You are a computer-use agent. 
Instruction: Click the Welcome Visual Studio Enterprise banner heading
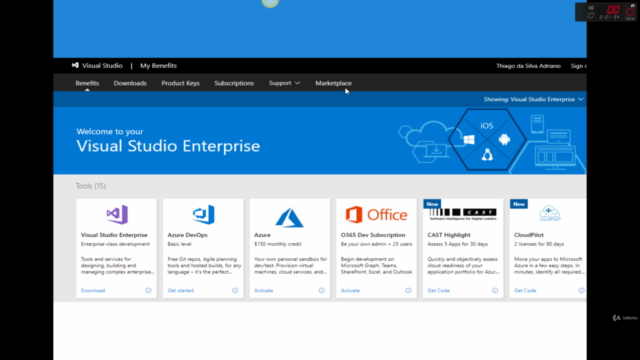168,141
